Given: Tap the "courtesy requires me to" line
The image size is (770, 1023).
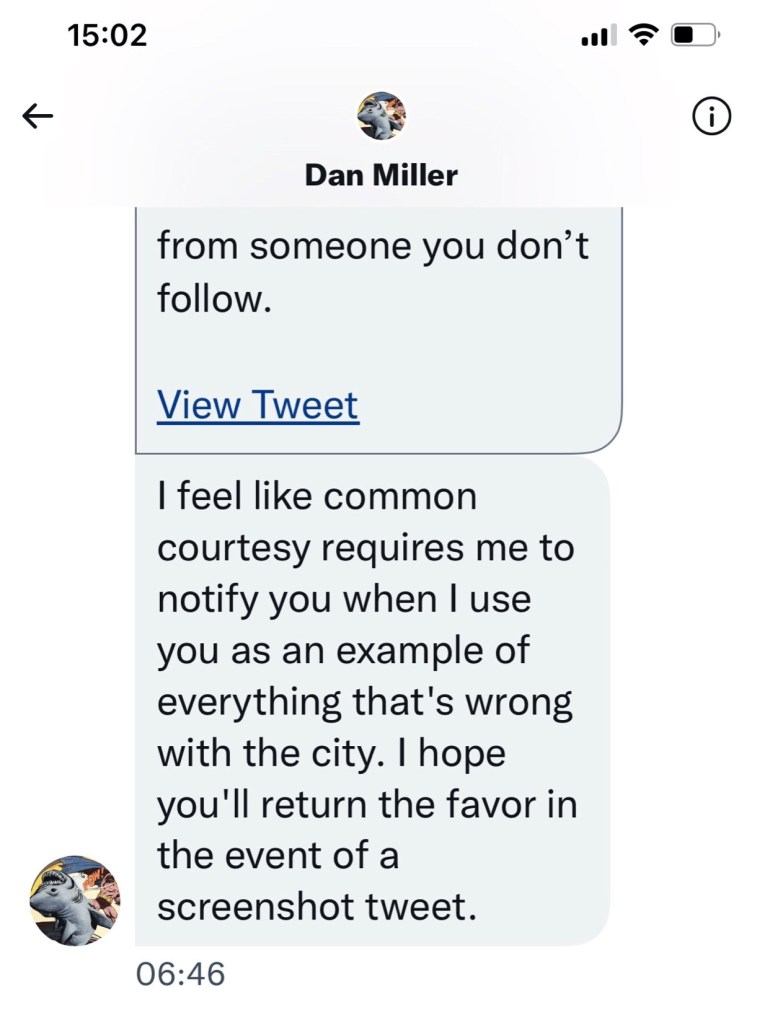Looking at the screenshot, I should (x=366, y=548).
